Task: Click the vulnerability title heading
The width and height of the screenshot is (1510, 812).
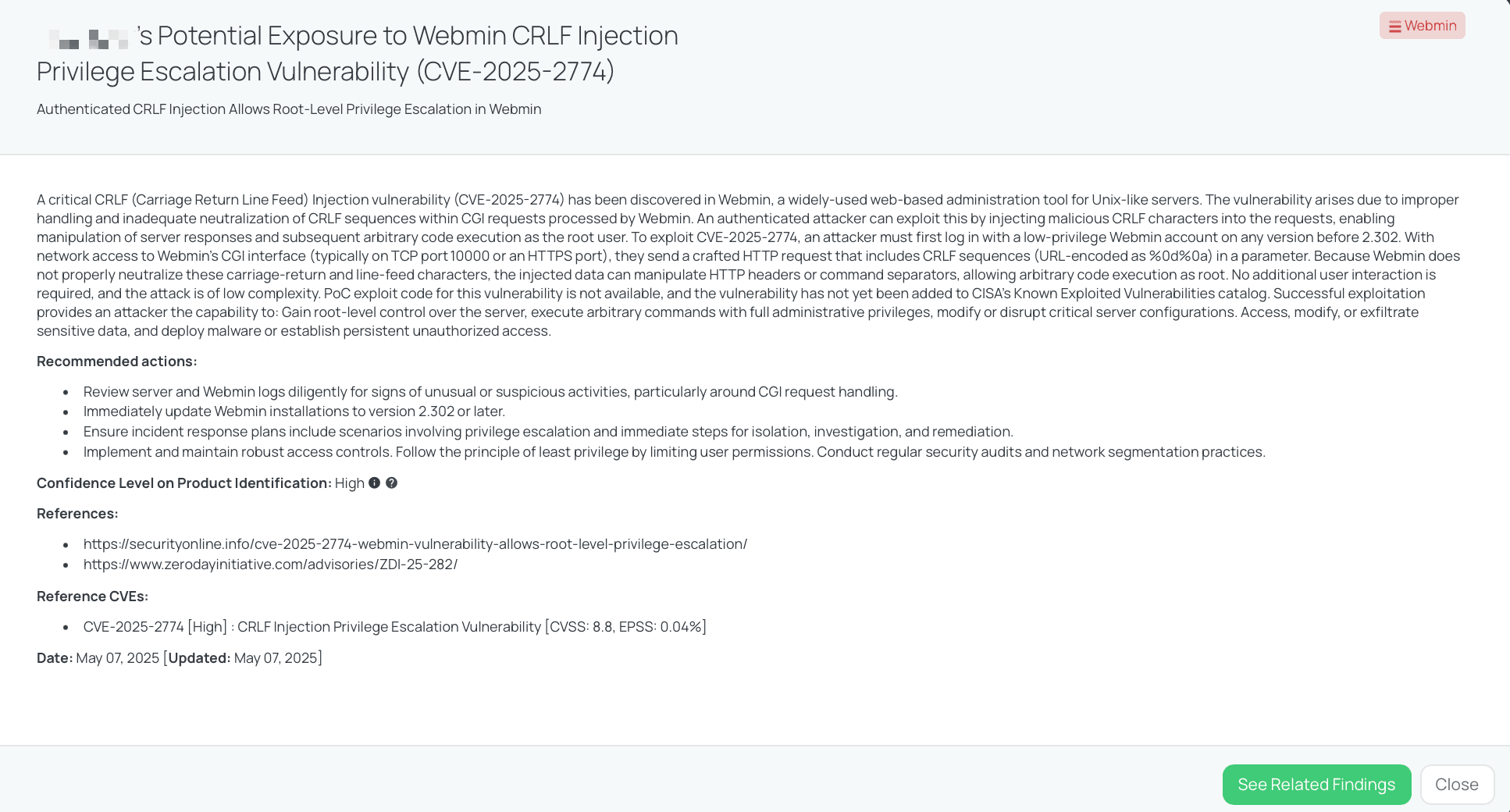Action: coord(357,53)
